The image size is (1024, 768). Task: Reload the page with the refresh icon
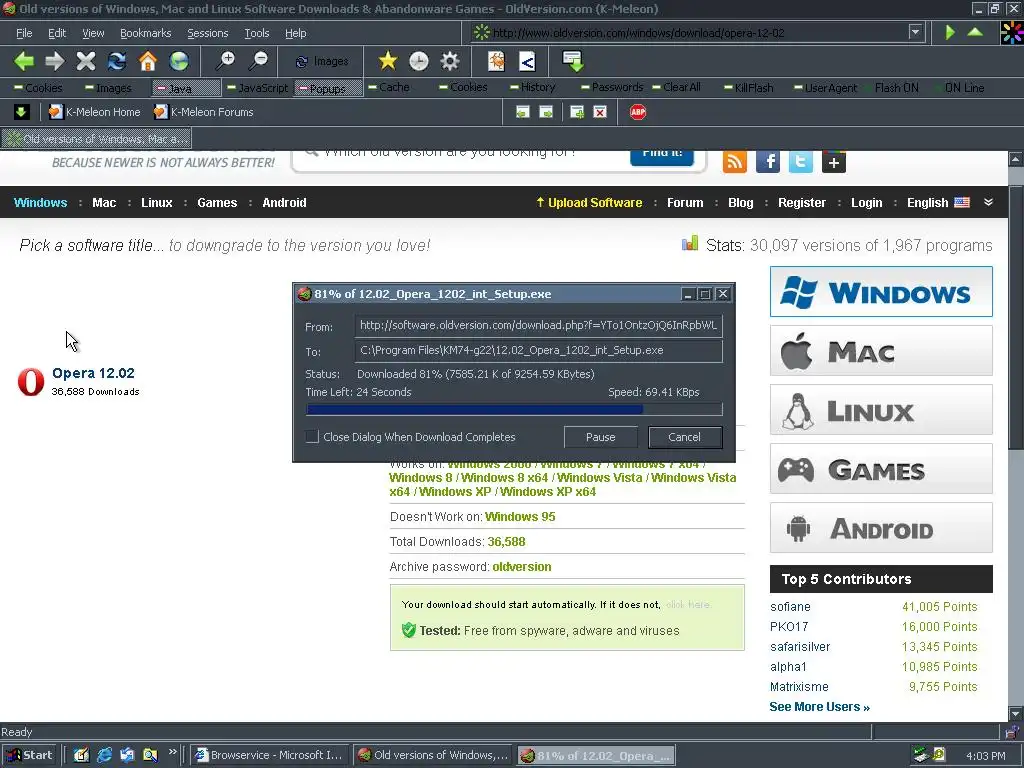tap(117, 61)
